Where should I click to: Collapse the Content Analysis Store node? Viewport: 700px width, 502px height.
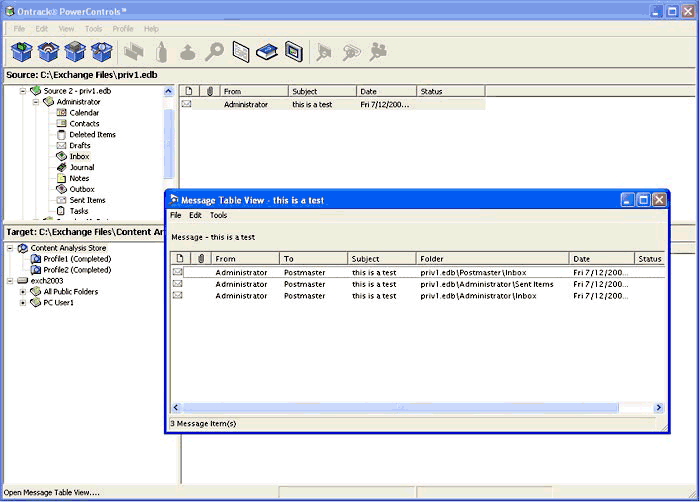(10, 248)
